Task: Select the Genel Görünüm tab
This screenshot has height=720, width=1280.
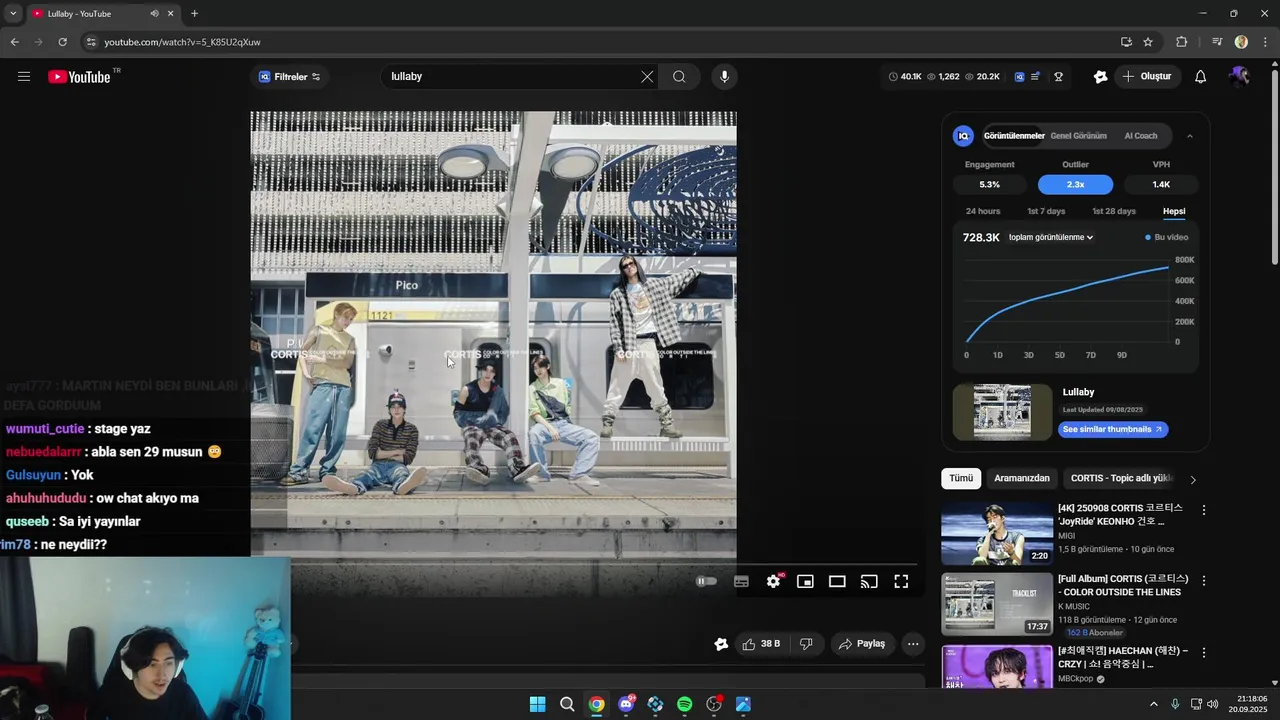Action: [1078, 136]
